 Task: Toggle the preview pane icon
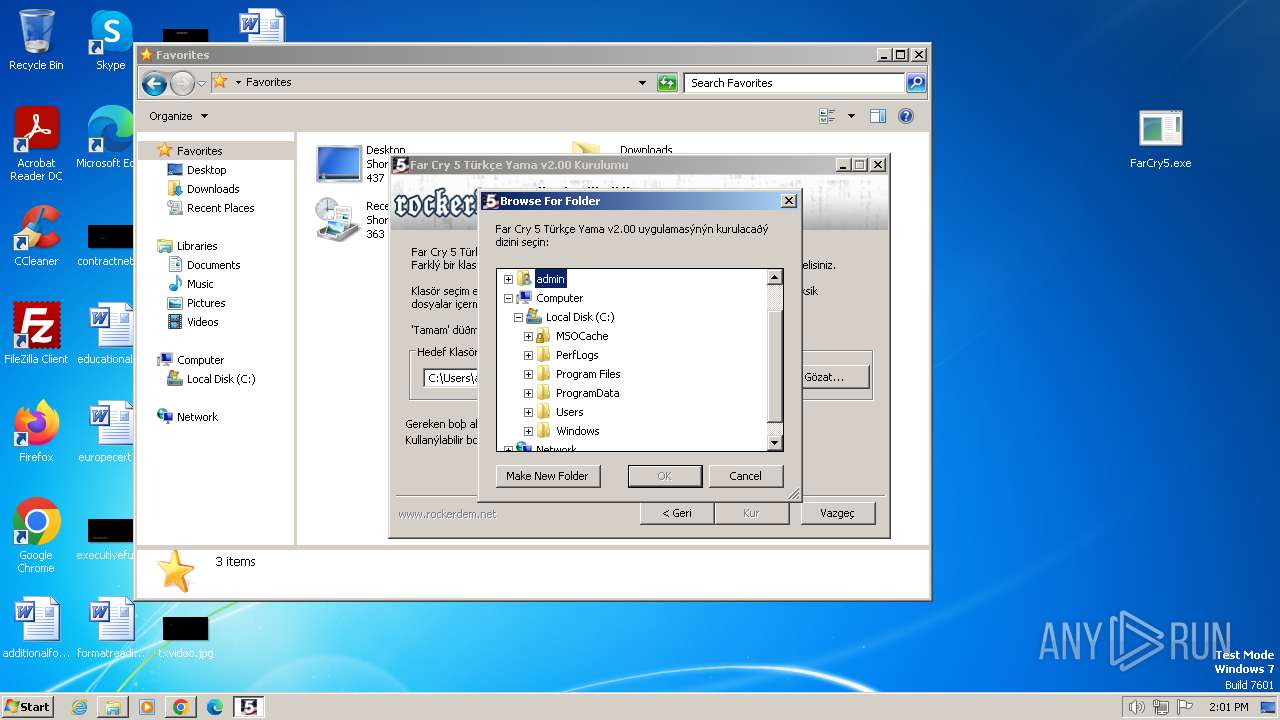[878, 116]
